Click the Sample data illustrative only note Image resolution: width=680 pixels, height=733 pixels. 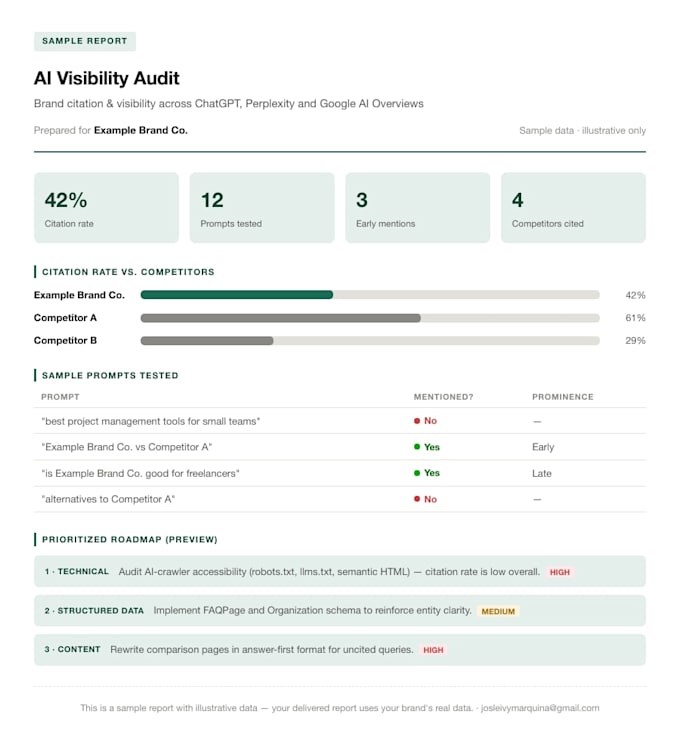click(x=582, y=130)
